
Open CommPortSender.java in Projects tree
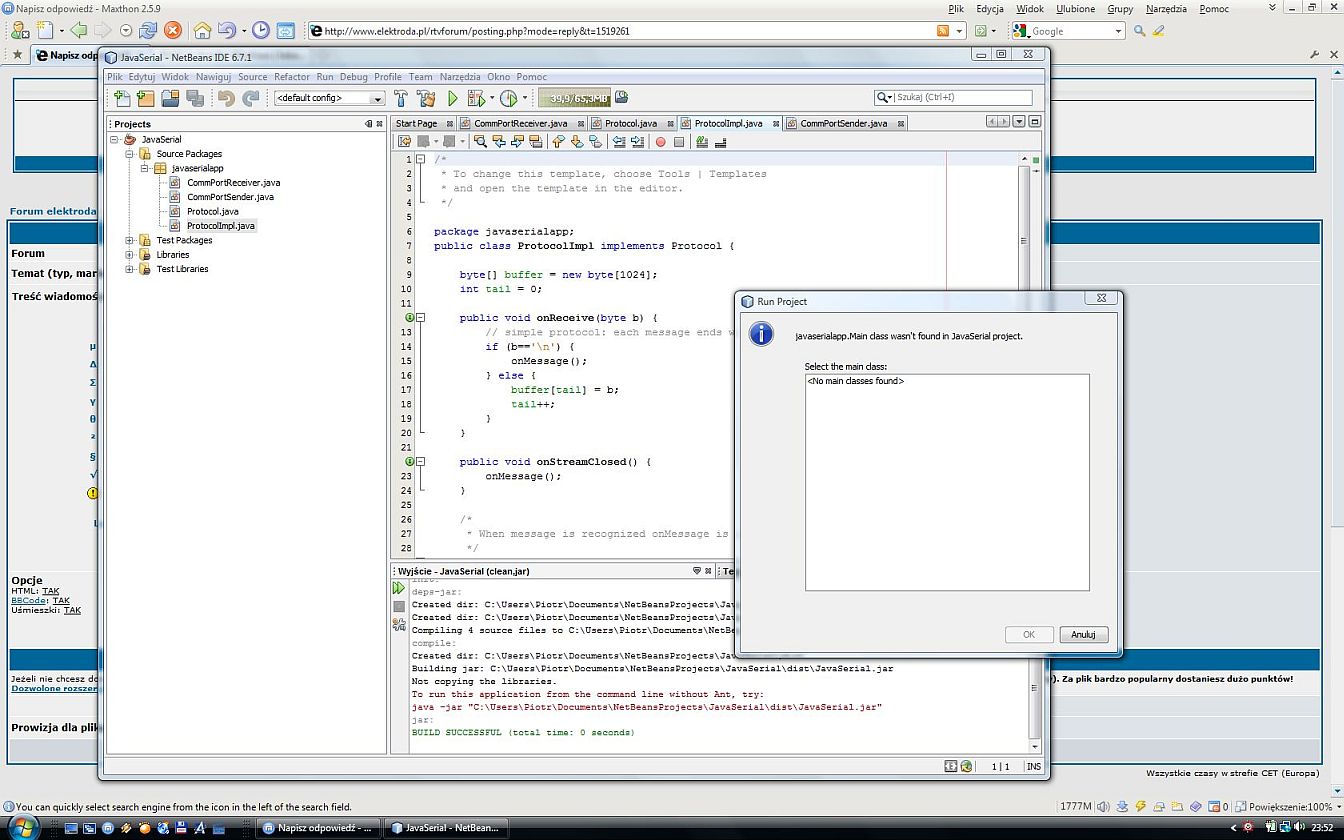230,197
